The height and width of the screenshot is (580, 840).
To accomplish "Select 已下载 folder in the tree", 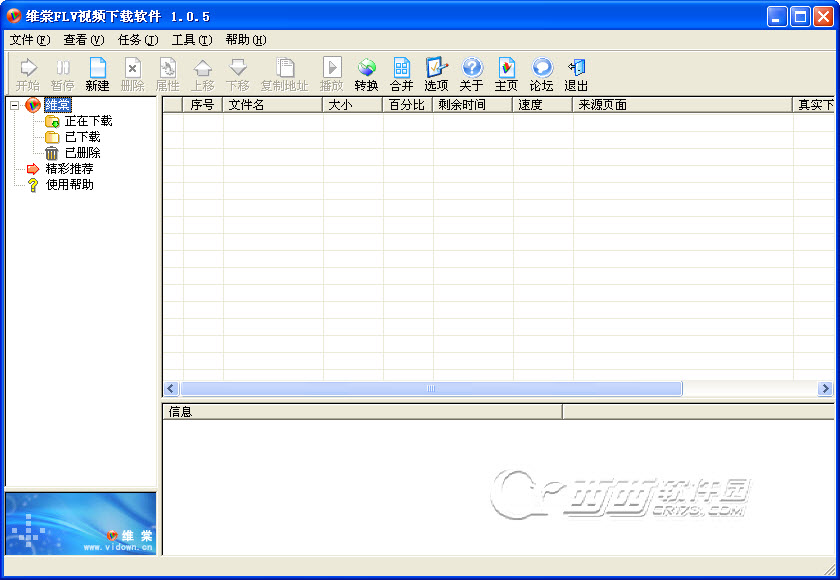I will (x=82, y=137).
